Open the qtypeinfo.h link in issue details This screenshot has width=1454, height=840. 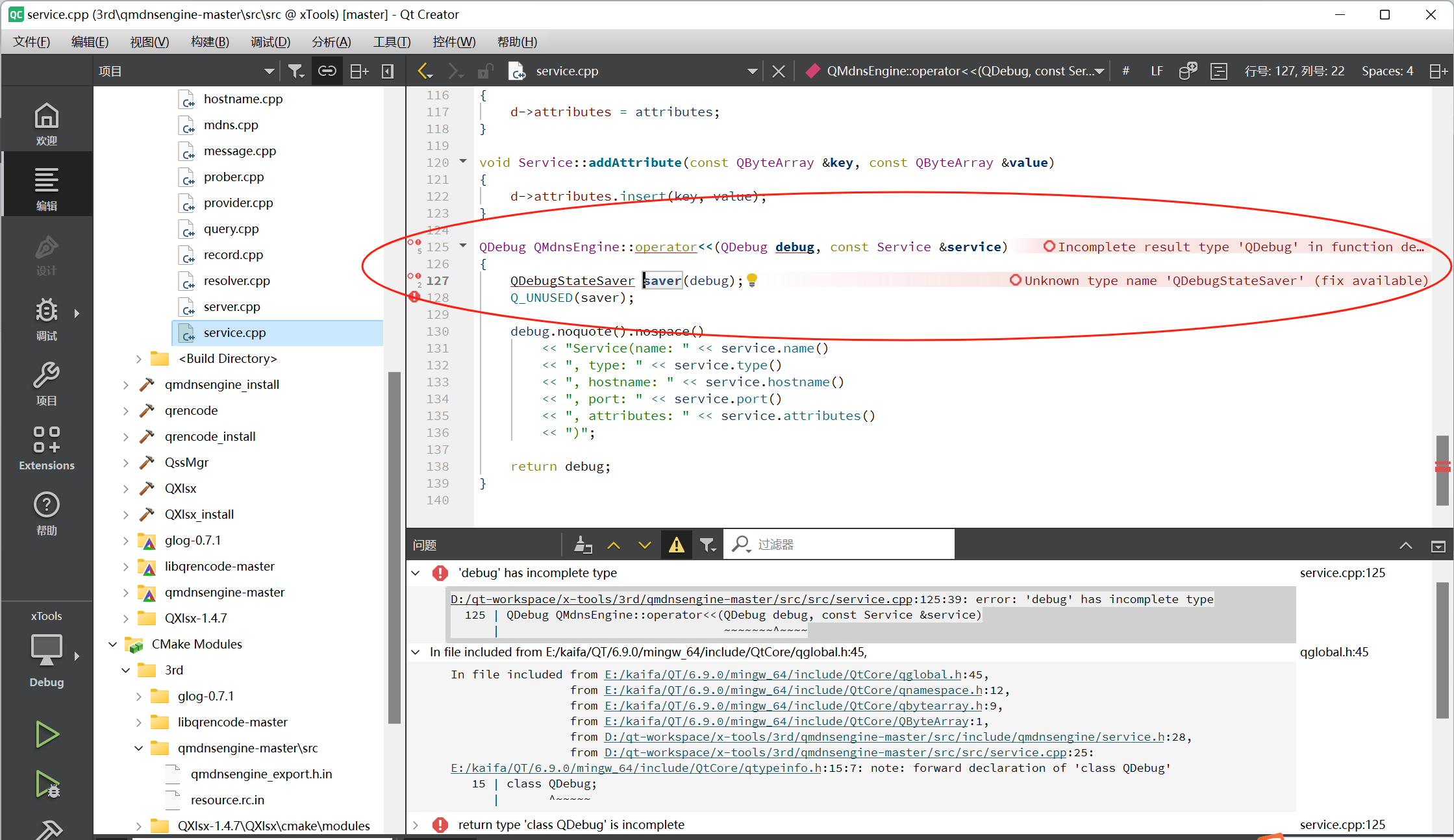636,768
